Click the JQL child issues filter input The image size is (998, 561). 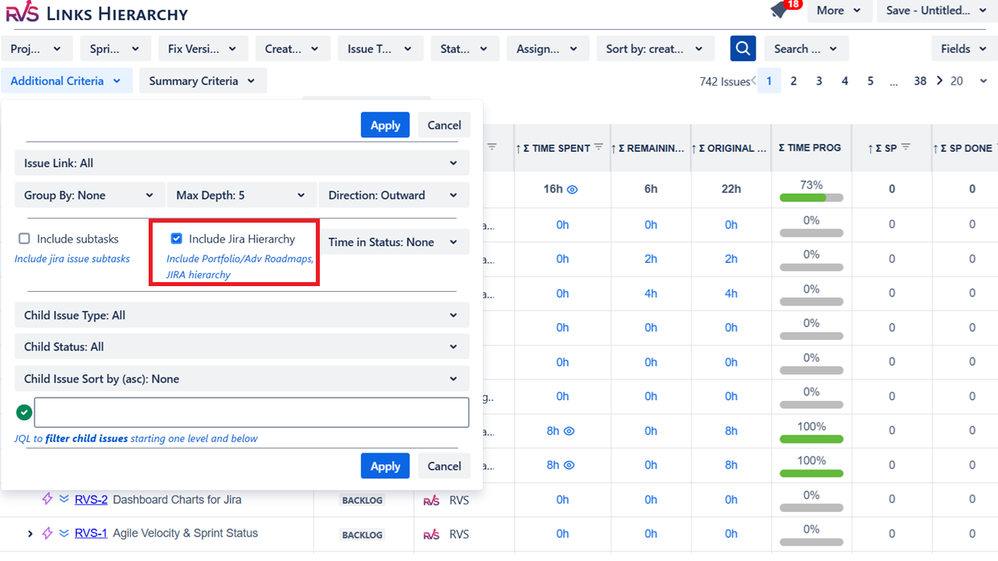point(251,413)
